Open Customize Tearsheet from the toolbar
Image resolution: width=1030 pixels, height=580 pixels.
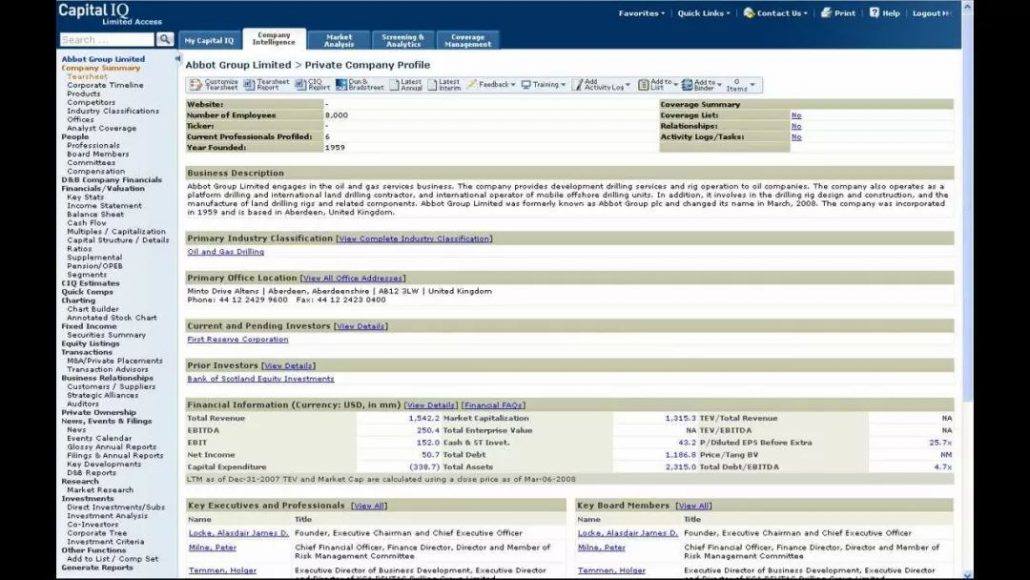tap(214, 85)
